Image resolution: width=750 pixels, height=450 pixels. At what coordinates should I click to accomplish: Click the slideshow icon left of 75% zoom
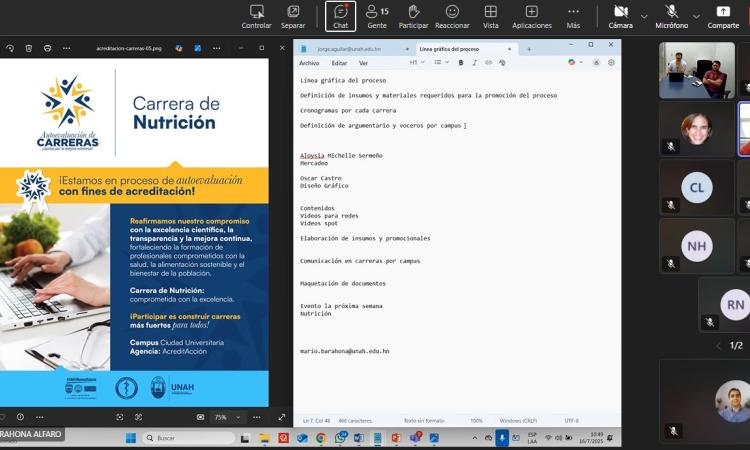tap(200, 417)
